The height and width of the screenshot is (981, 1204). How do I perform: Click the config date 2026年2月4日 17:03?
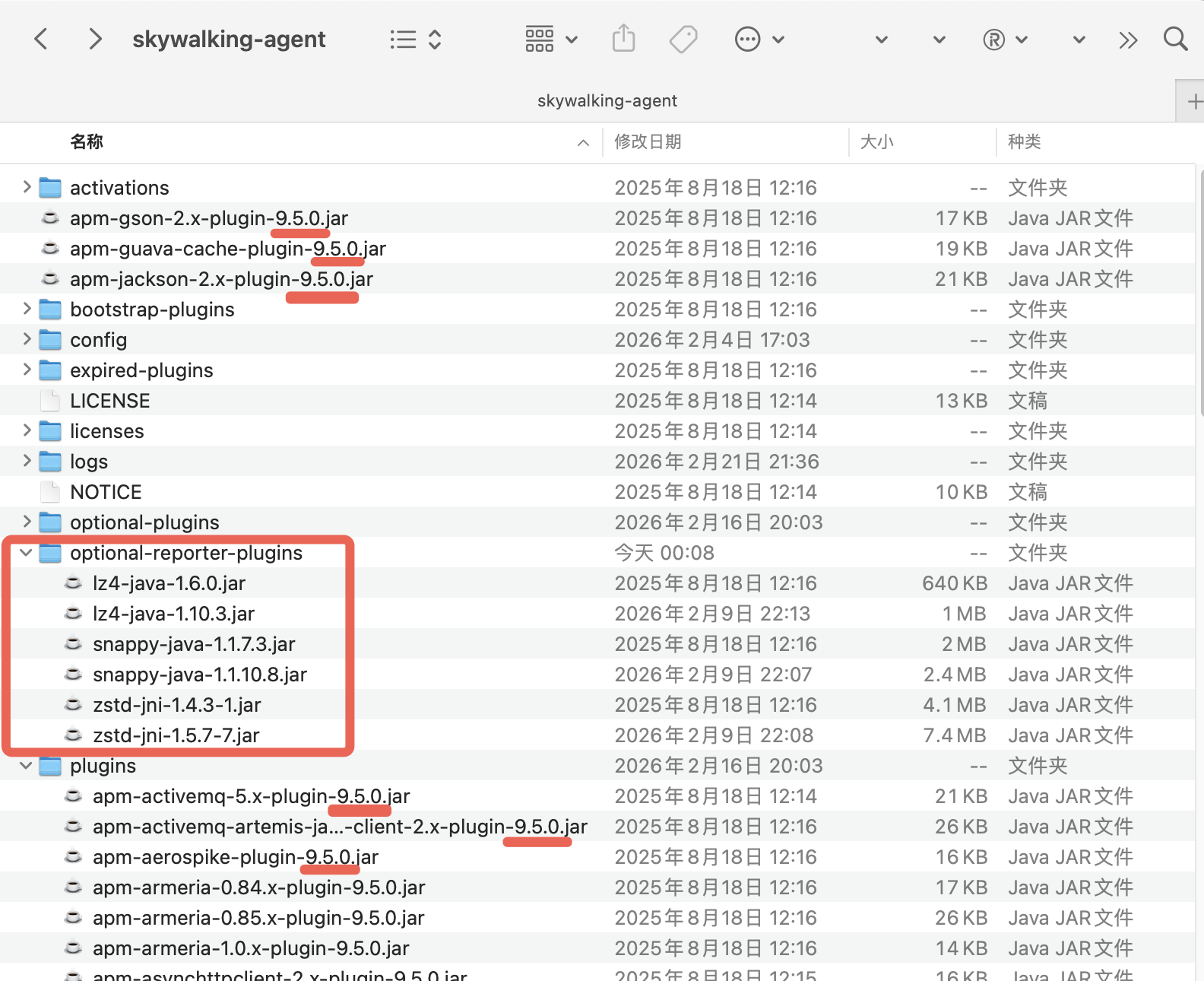tap(712, 340)
